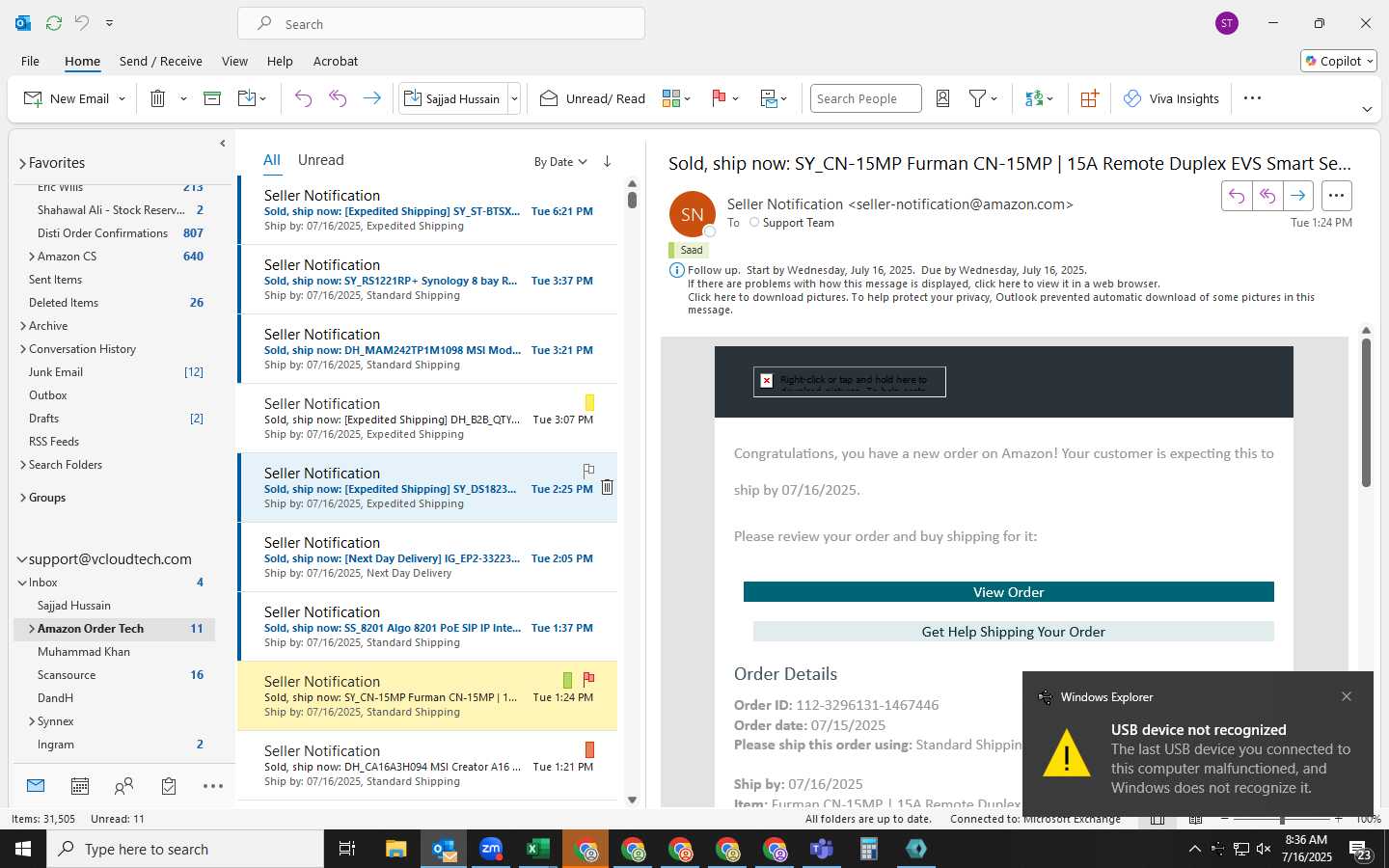Dismiss the USB device notification

(1347, 696)
